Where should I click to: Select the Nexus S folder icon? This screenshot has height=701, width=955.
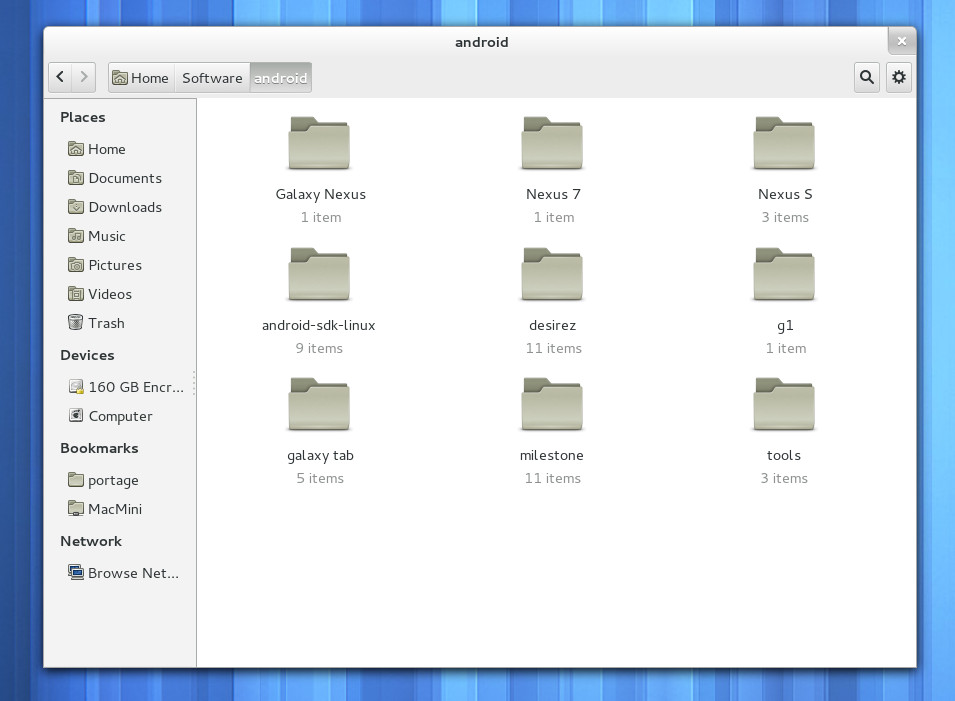(784, 143)
